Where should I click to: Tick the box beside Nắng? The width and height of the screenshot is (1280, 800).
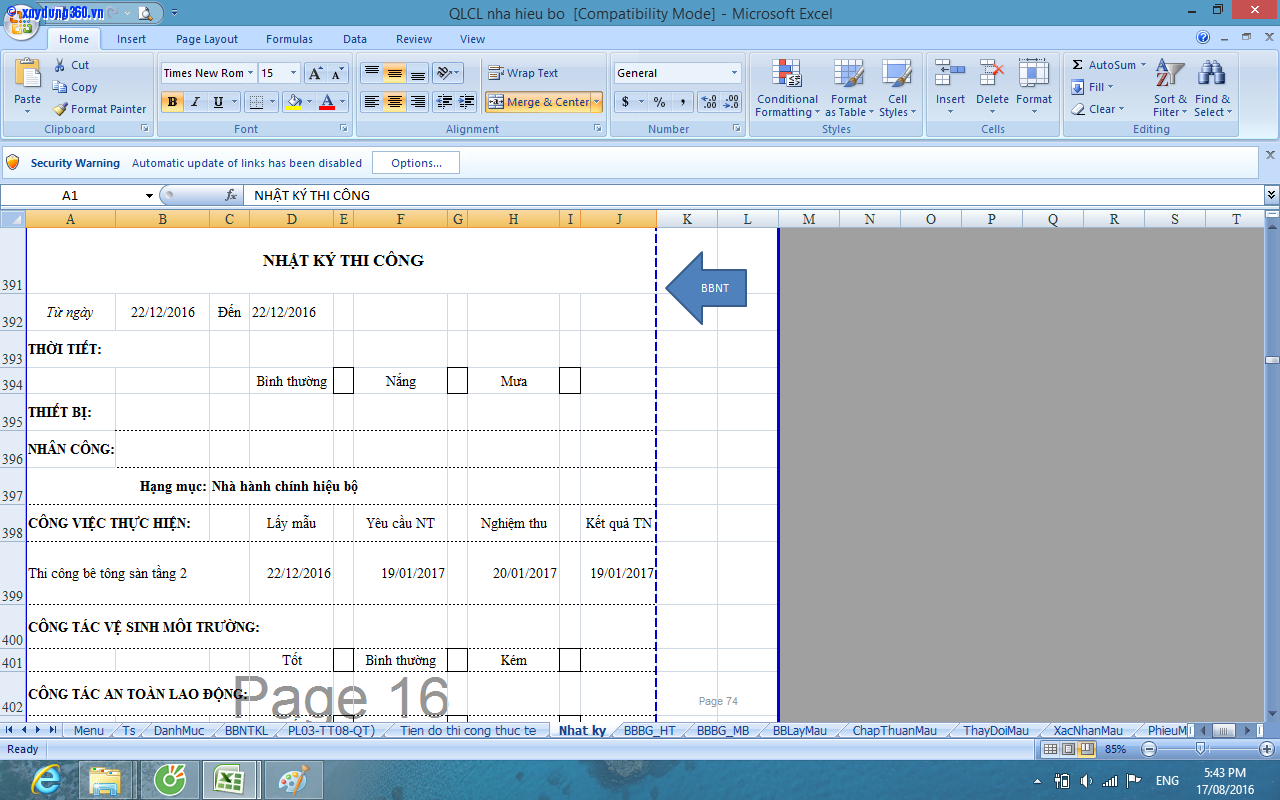pos(457,381)
